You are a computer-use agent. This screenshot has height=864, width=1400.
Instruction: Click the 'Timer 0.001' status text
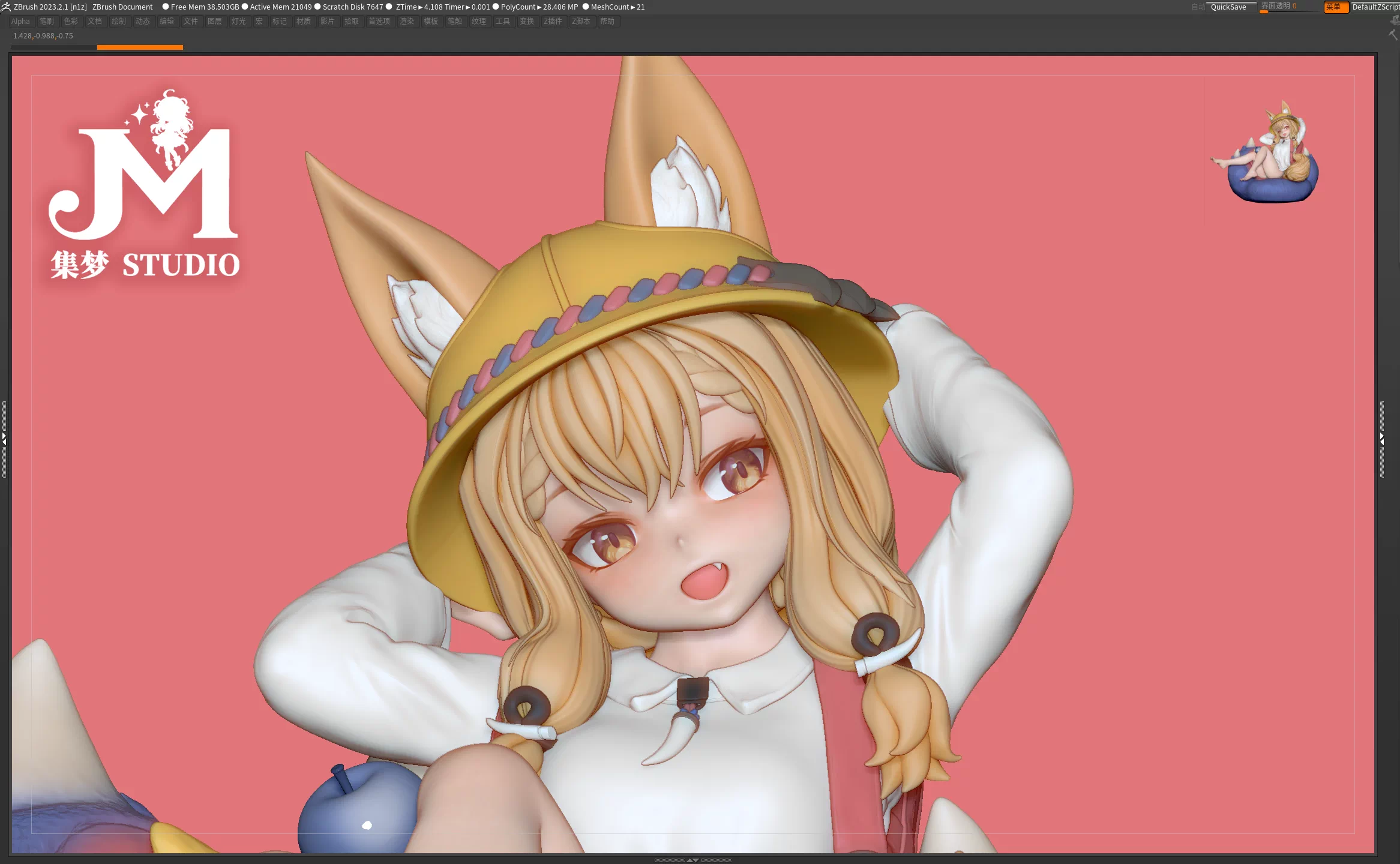click(467, 7)
